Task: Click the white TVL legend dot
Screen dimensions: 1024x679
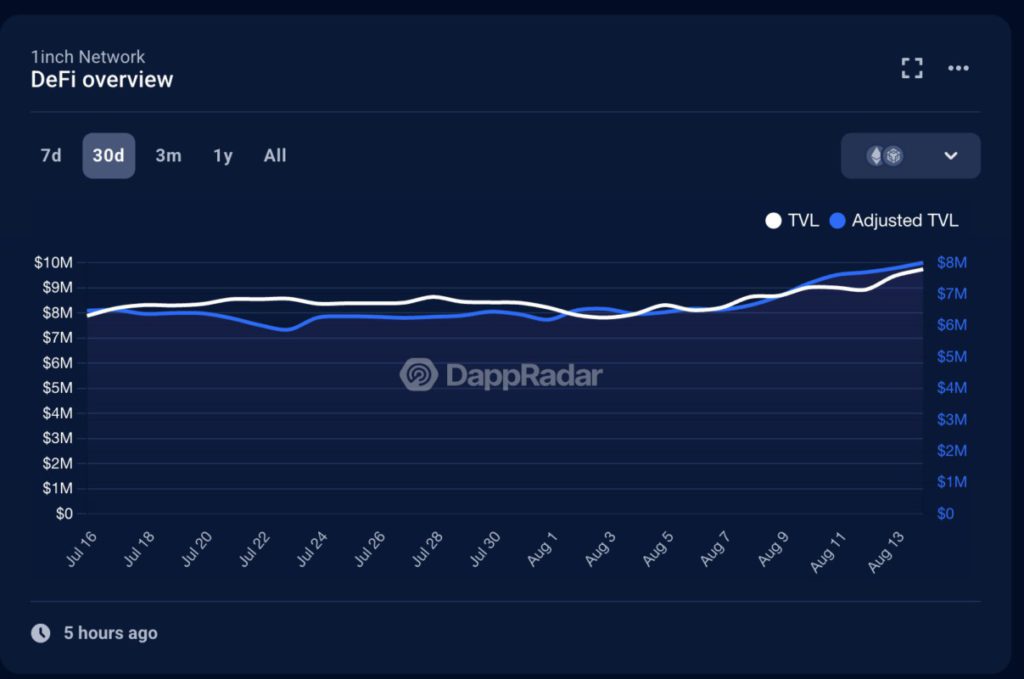Action: [773, 221]
